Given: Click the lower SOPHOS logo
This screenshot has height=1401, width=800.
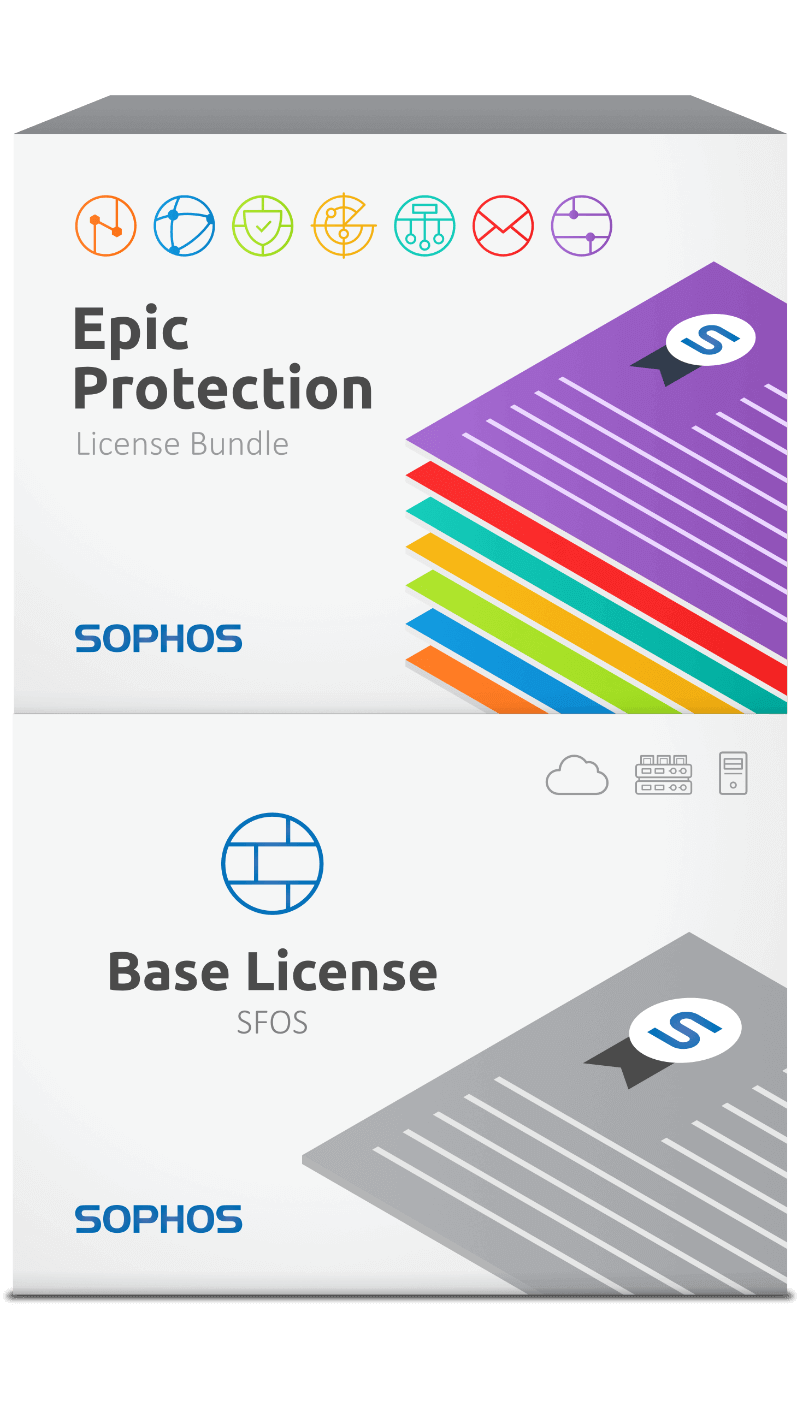Looking at the screenshot, I should click(158, 1219).
